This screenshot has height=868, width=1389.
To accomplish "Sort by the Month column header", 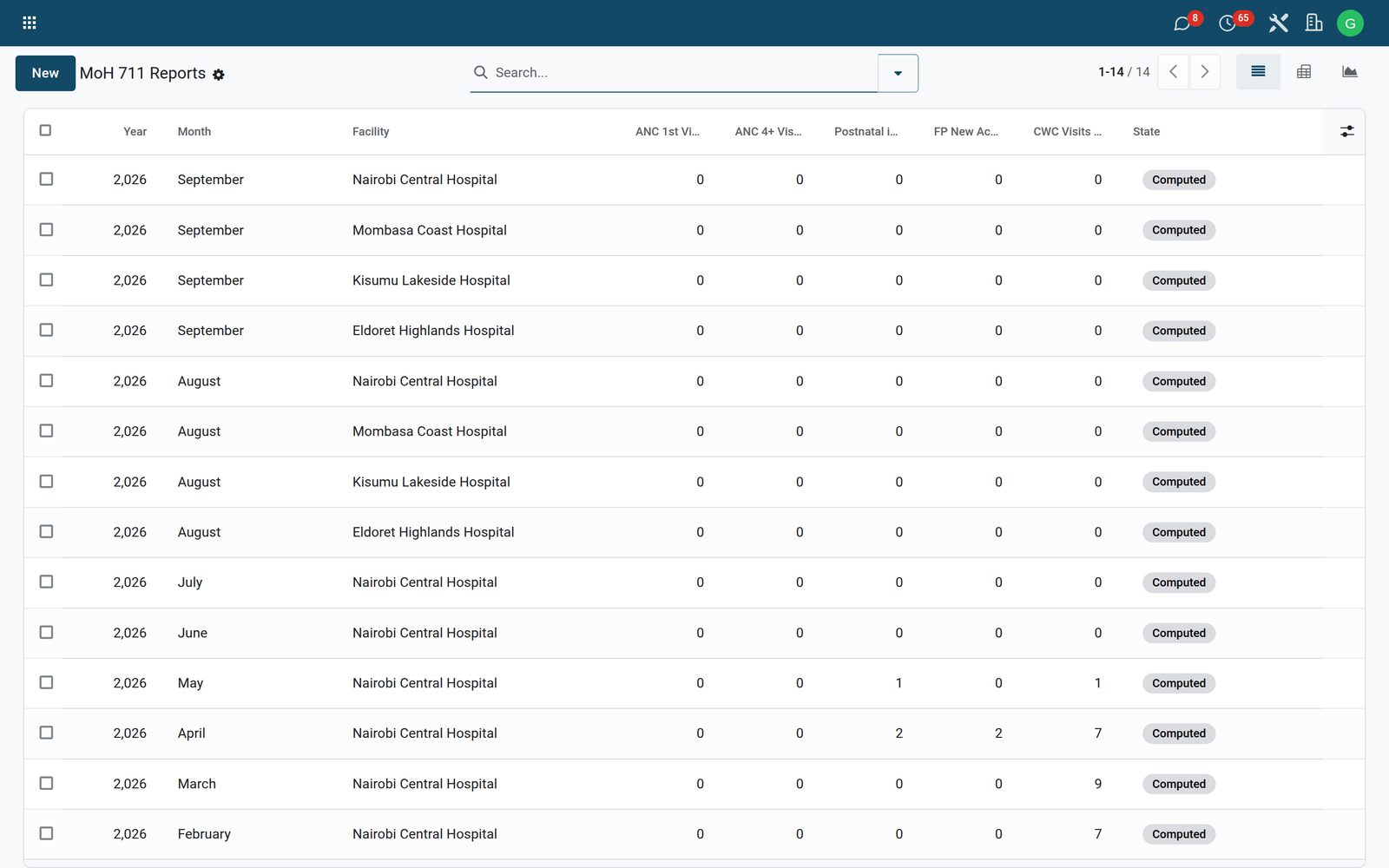I will point(194,132).
